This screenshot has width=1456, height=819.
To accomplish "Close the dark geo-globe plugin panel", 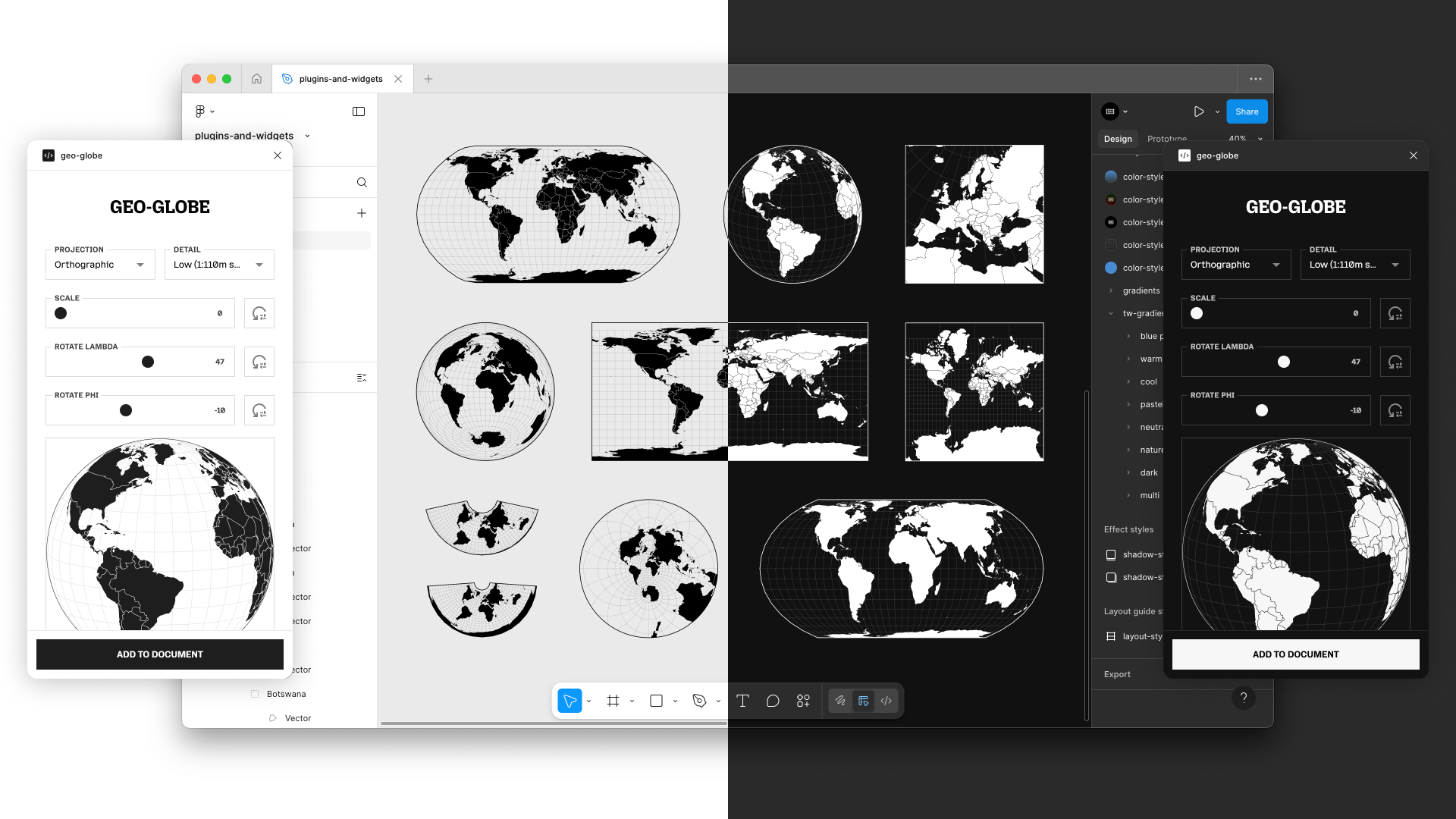I will coord(1414,155).
